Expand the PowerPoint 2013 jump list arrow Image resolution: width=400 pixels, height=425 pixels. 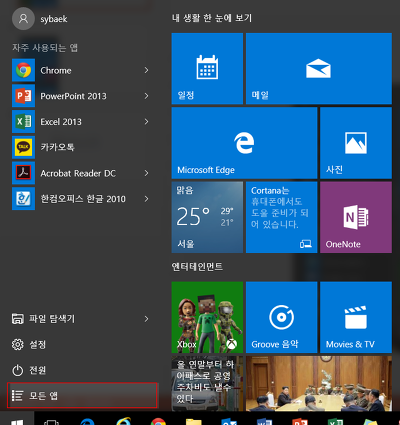(x=146, y=96)
